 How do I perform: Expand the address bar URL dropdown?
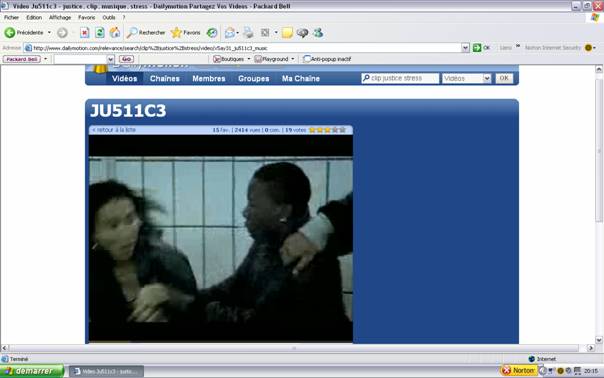[x=465, y=48]
